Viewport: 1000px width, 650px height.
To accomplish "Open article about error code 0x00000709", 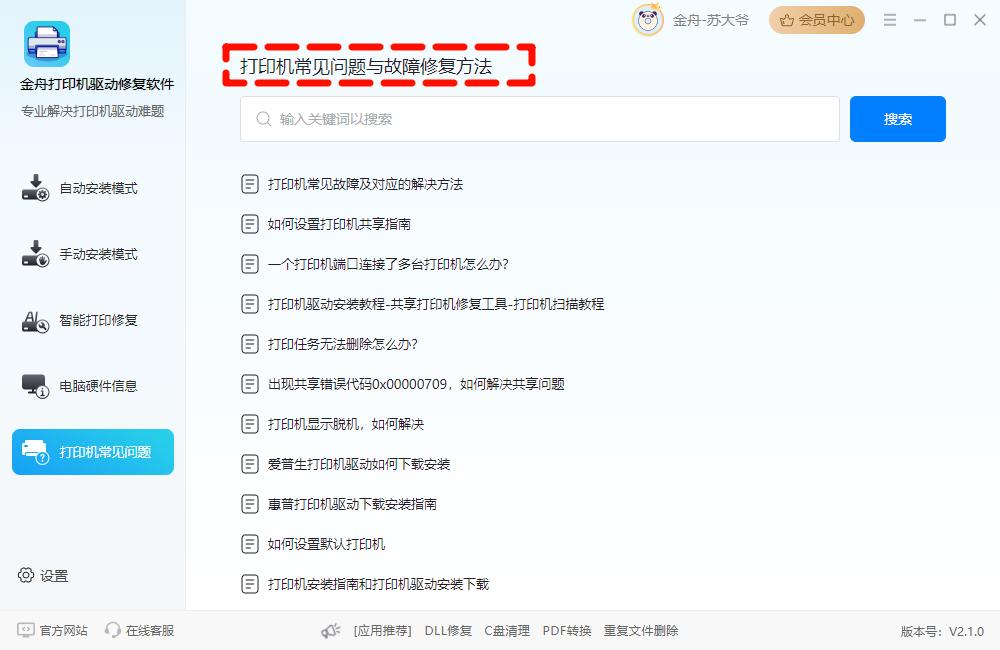I will point(416,384).
